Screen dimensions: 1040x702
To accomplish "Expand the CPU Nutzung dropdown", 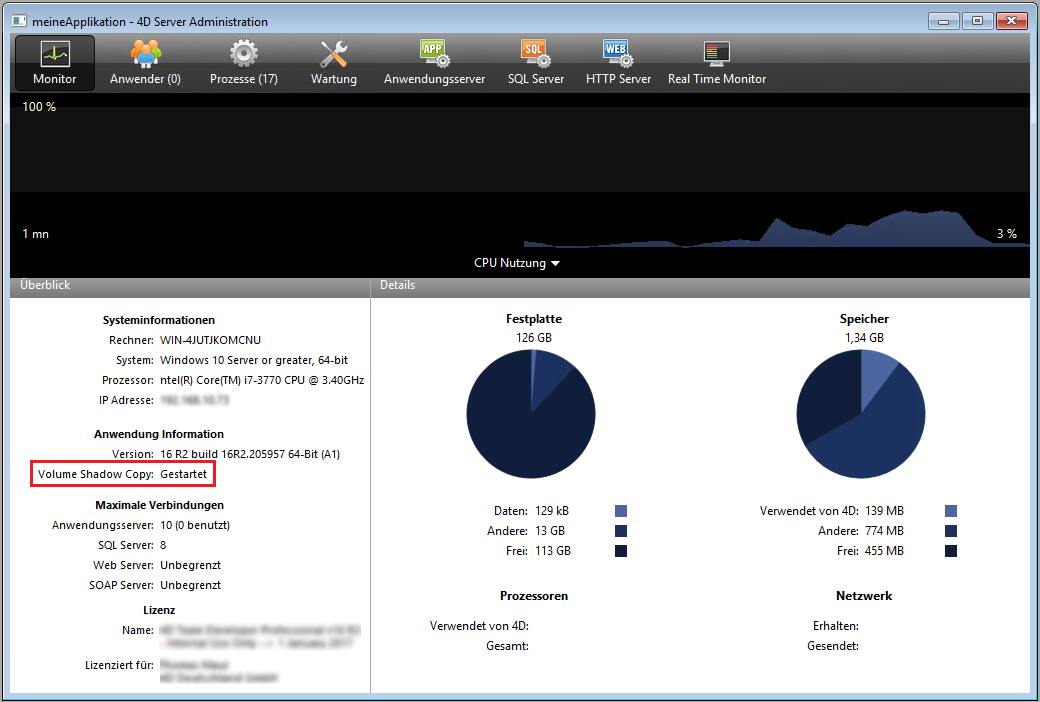I will click(x=517, y=263).
